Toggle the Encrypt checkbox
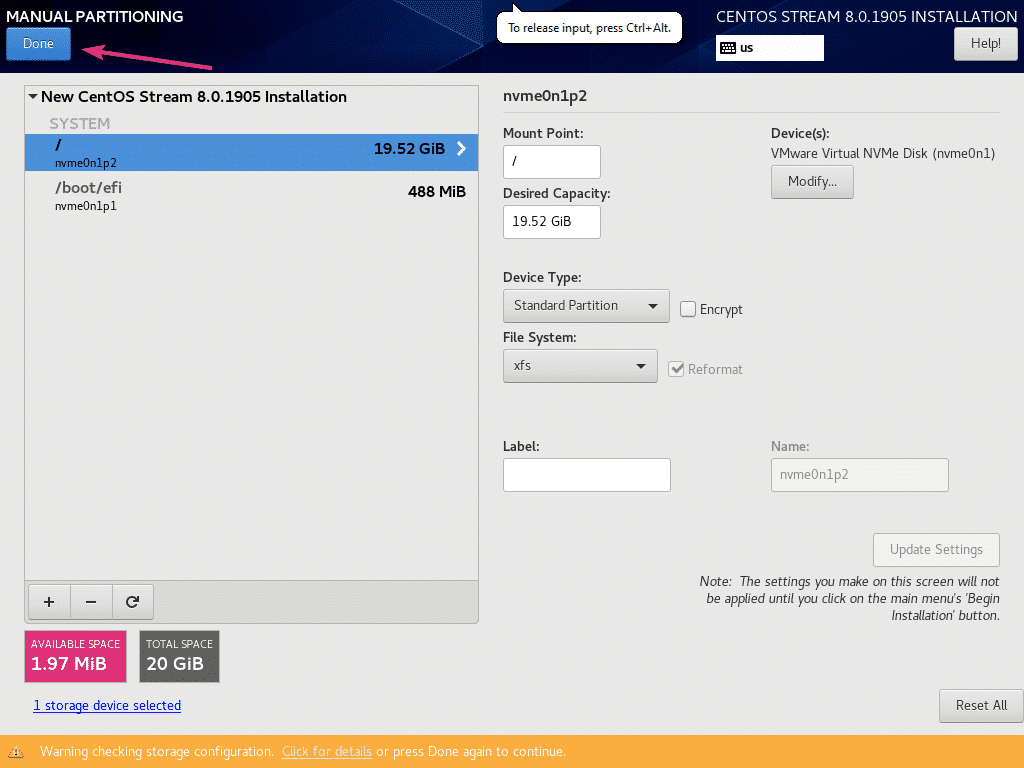Viewport: 1024px width, 768px height. pyautogui.click(x=688, y=309)
